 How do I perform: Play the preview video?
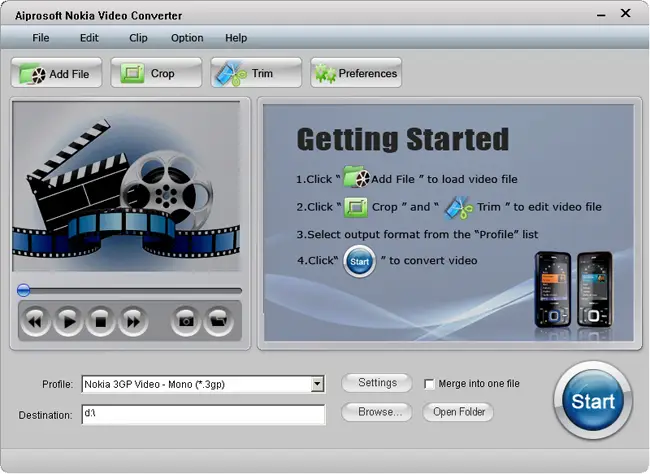tap(68, 321)
